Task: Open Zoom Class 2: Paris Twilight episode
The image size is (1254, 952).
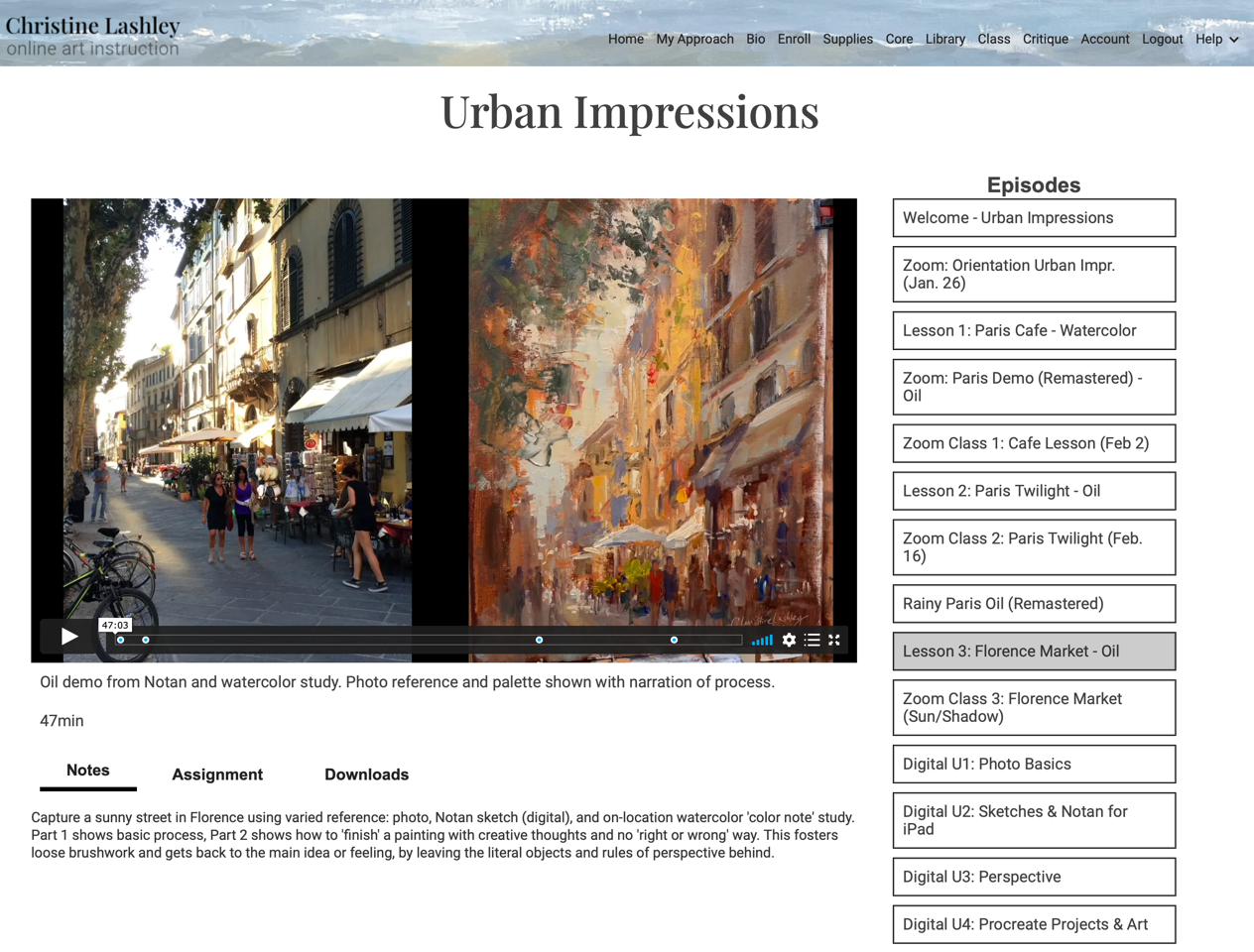Action: click(x=1034, y=548)
